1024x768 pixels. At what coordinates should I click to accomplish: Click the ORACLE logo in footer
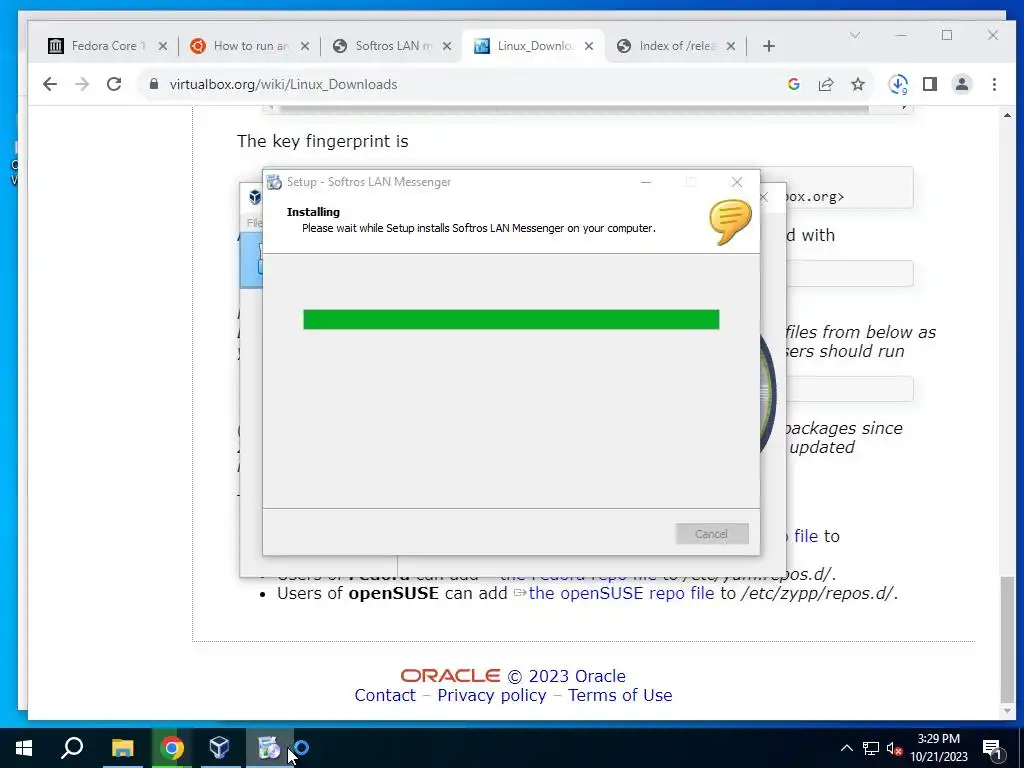(450, 675)
